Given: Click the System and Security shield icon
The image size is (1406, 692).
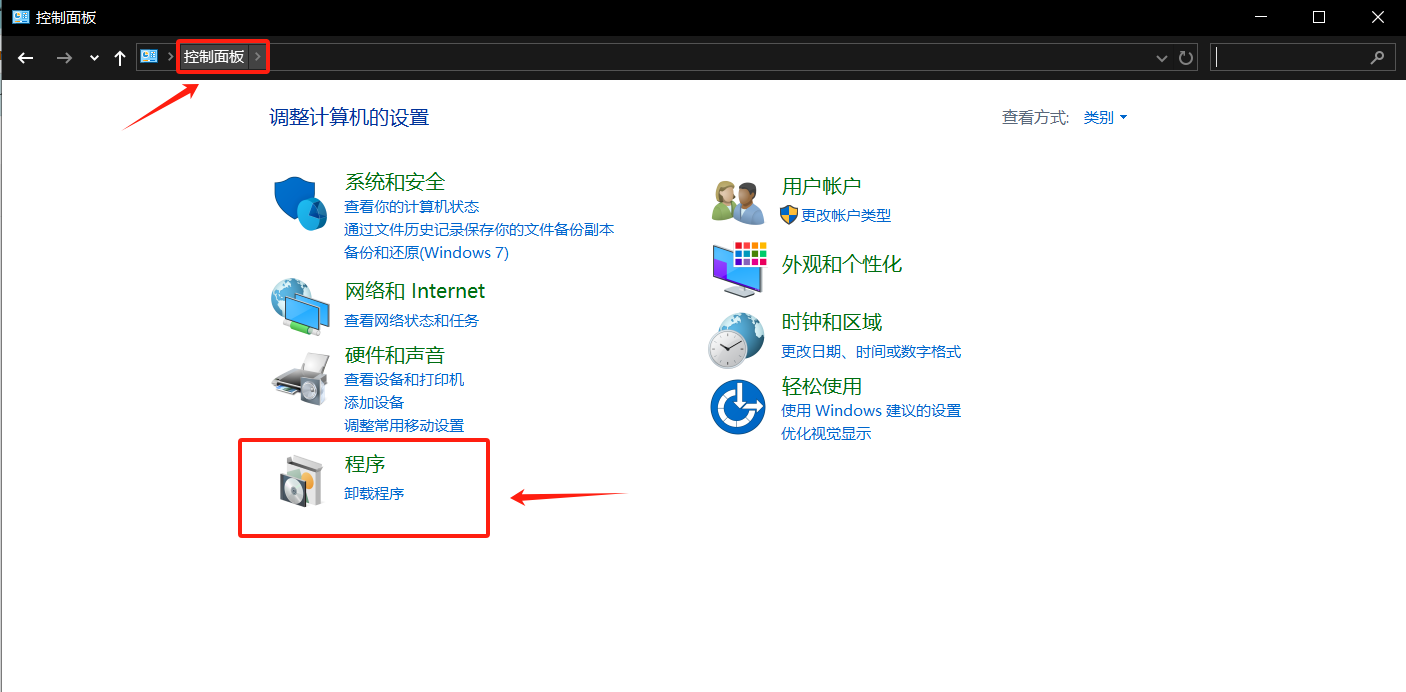Looking at the screenshot, I should click(x=300, y=203).
